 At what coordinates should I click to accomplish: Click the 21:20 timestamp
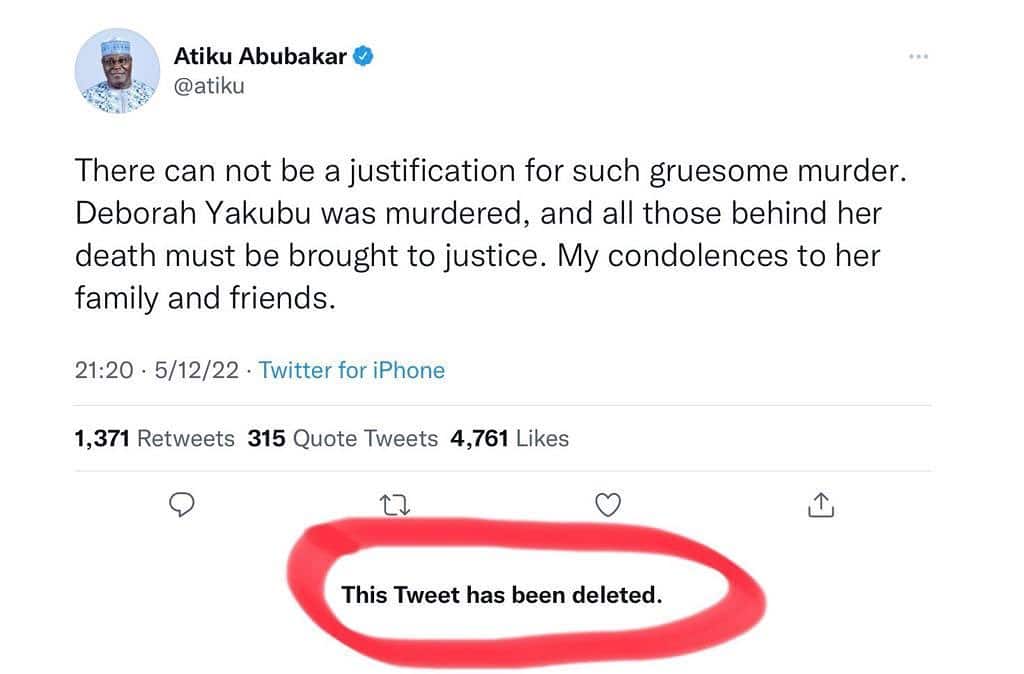pyautogui.click(x=103, y=371)
